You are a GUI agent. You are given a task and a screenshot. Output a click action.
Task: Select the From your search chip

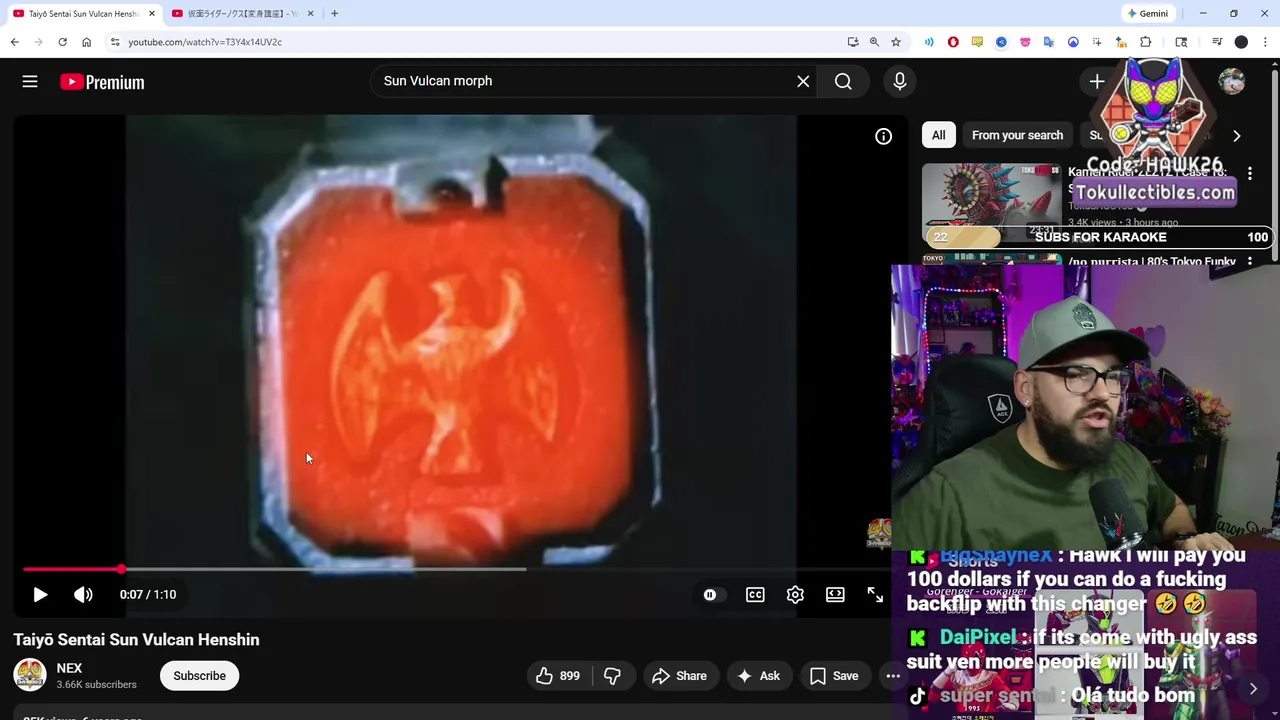(1017, 135)
